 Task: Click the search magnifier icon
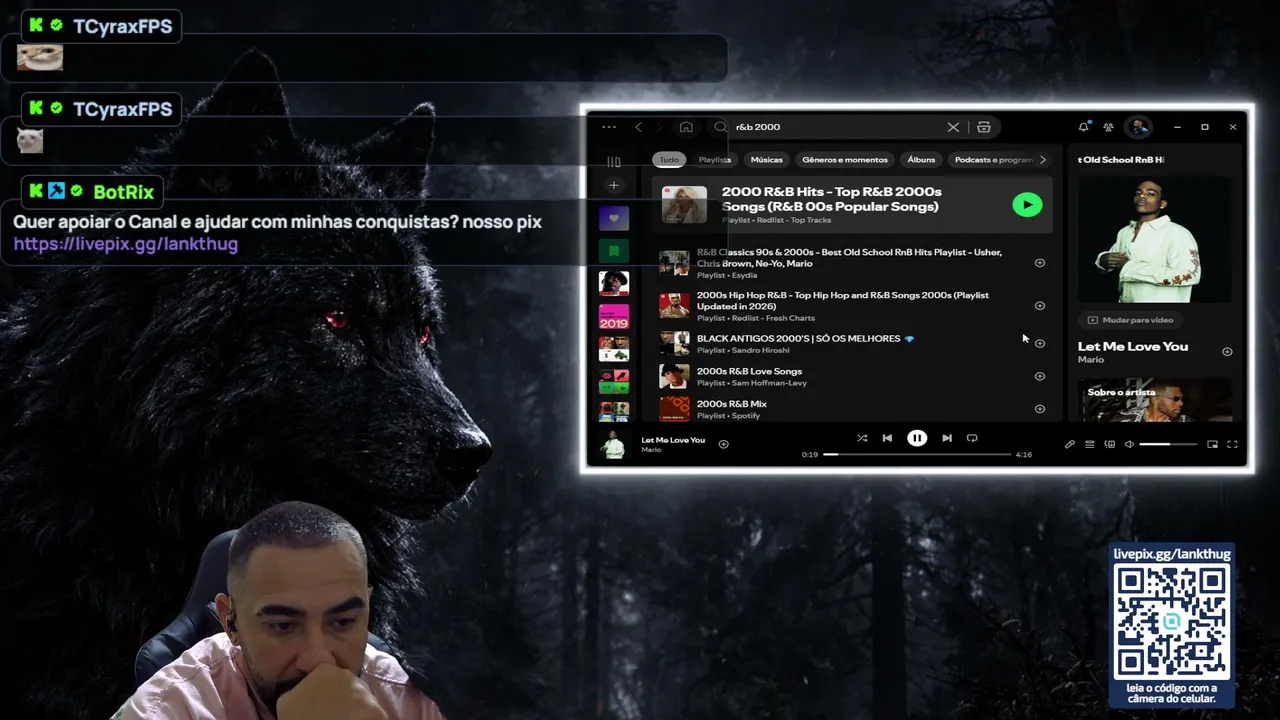[x=720, y=127]
